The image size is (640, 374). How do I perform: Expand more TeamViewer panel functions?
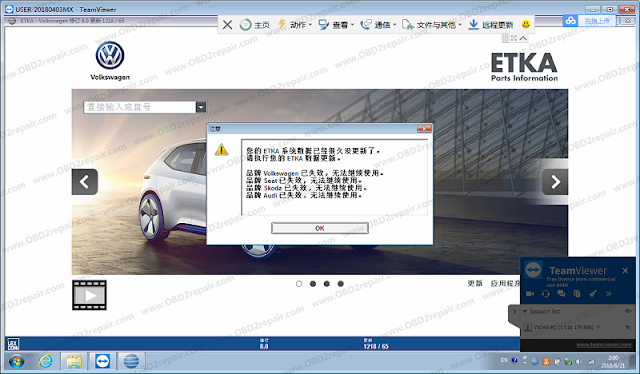click(x=609, y=294)
